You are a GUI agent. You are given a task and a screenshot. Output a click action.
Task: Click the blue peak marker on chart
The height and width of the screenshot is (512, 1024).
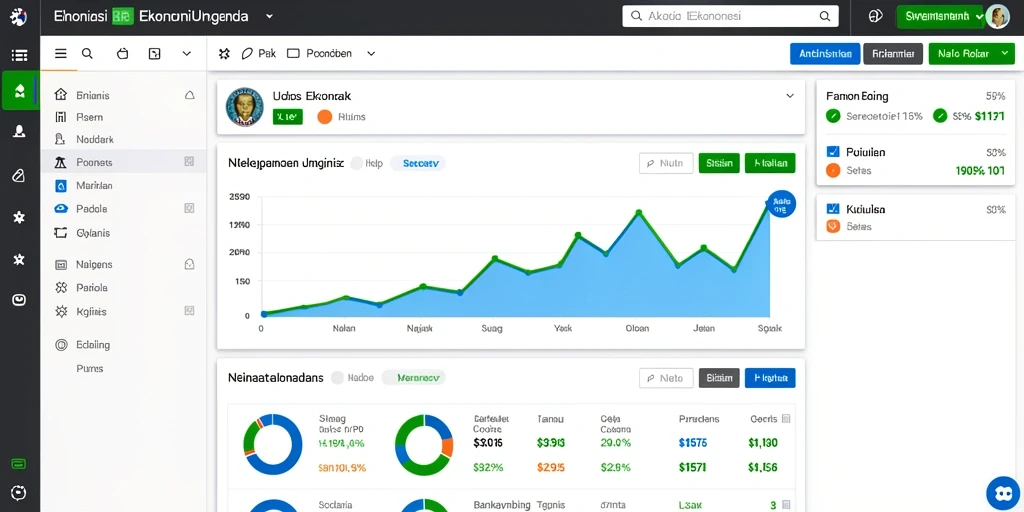click(781, 204)
